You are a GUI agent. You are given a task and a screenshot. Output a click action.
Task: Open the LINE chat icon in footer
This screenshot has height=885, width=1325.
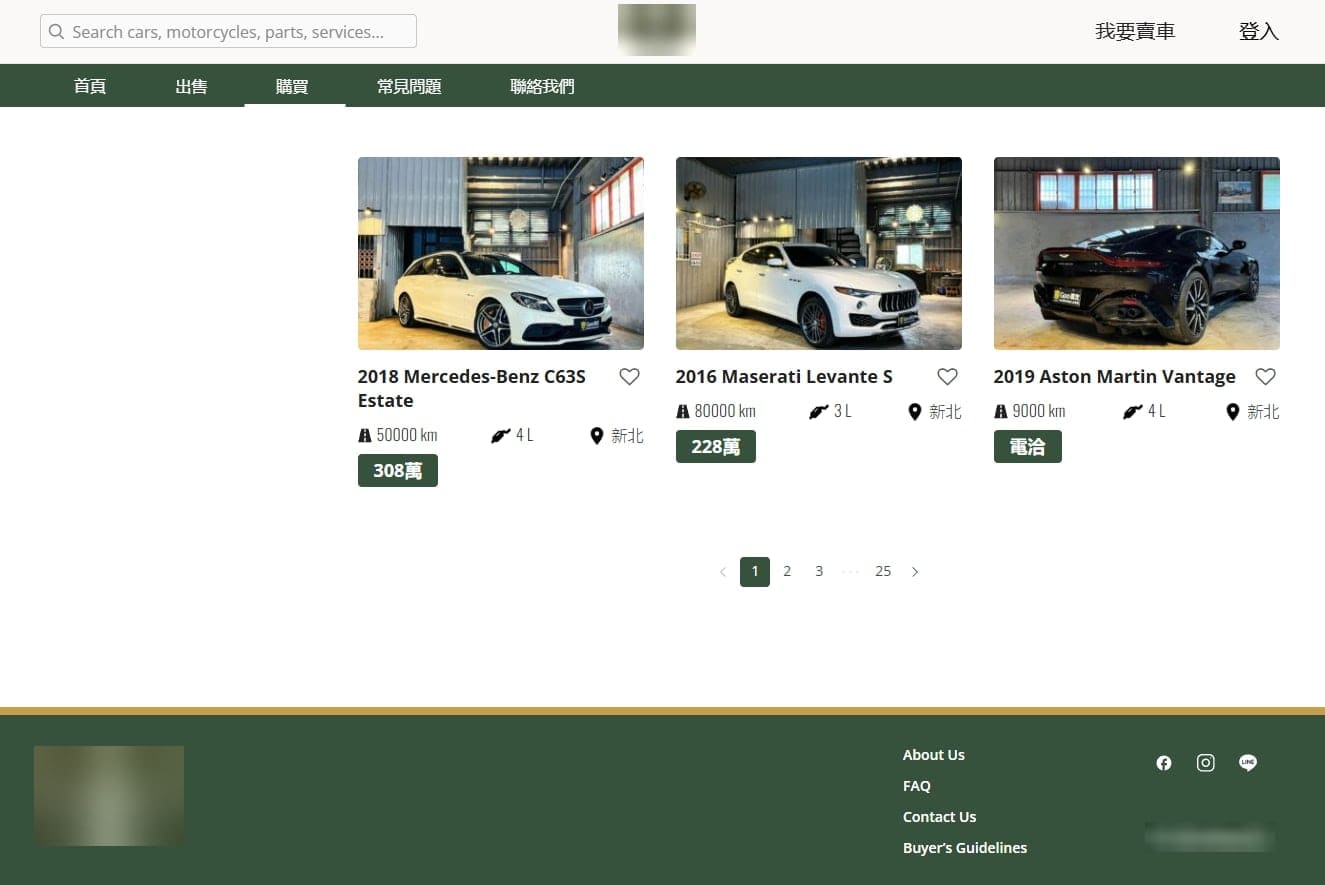click(1248, 763)
